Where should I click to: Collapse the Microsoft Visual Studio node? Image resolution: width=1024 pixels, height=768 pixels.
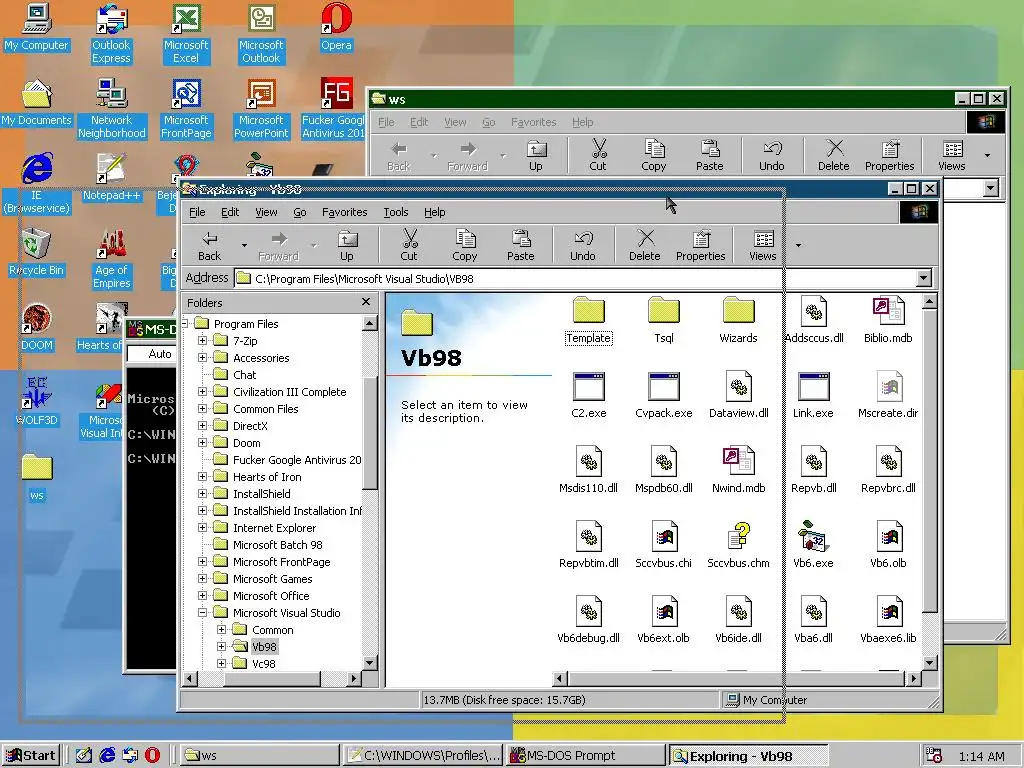coord(202,612)
